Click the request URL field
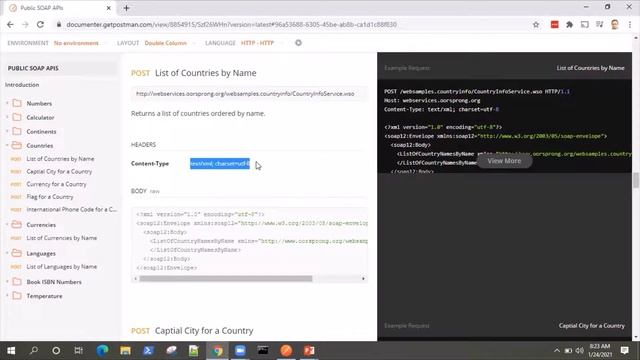This screenshot has height=360, width=640. coord(249,94)
